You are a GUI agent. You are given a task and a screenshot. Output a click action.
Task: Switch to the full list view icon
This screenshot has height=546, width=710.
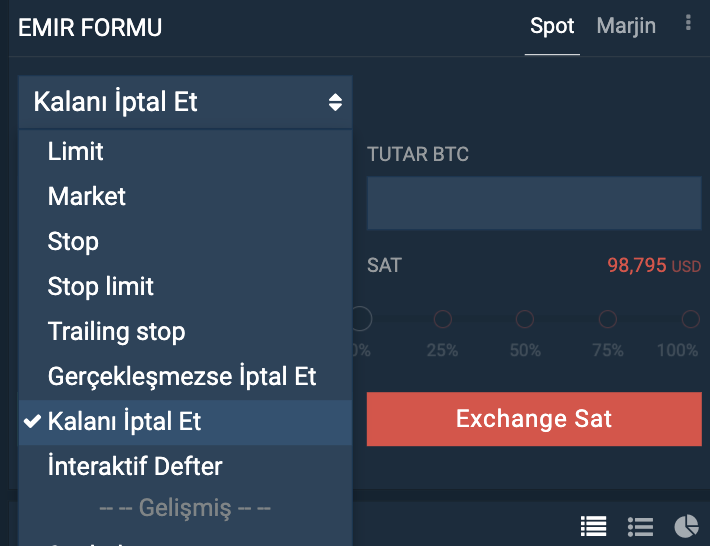coord(593,527)
